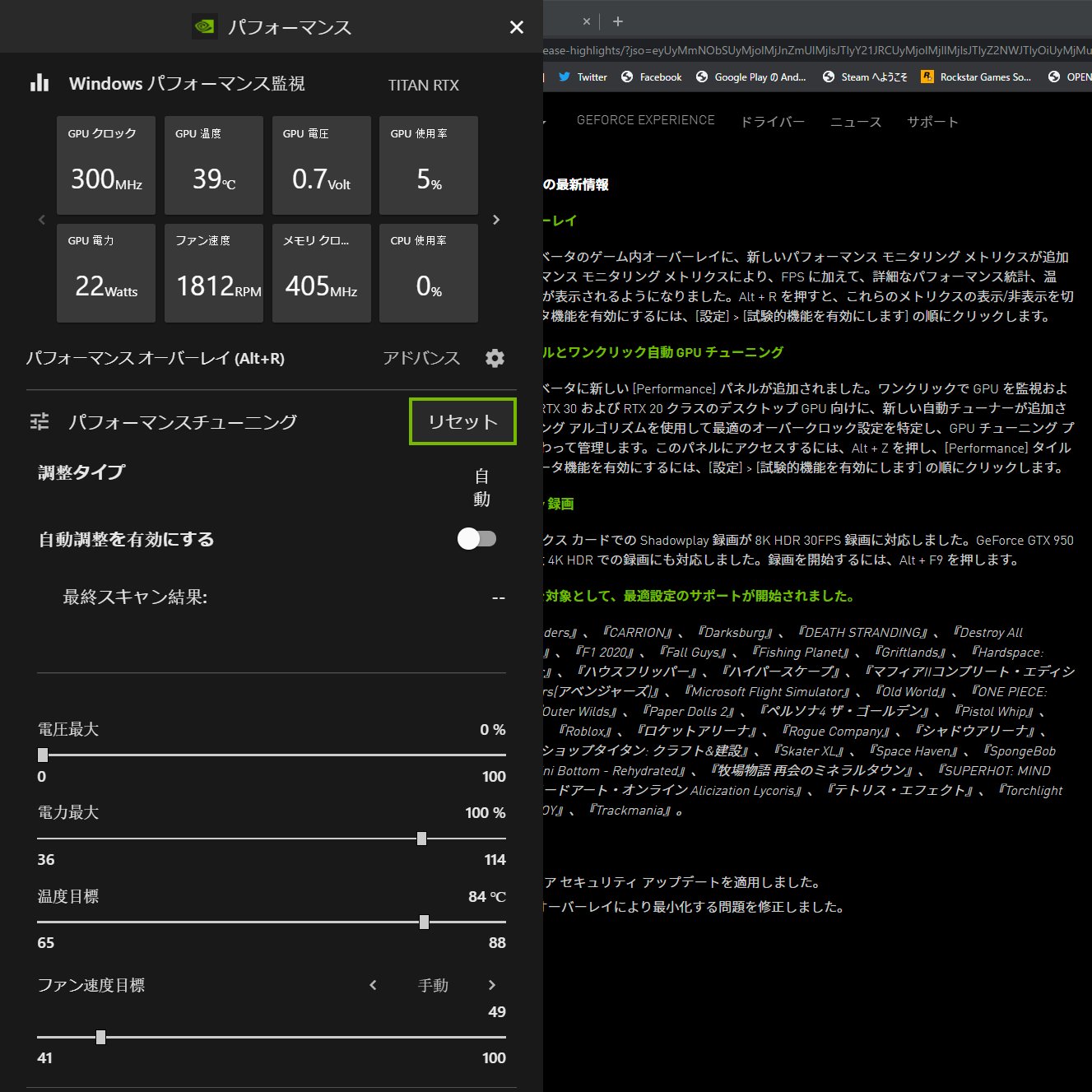Click the GPU 温度 tile

pyautogui.click(x=214, y=165)
